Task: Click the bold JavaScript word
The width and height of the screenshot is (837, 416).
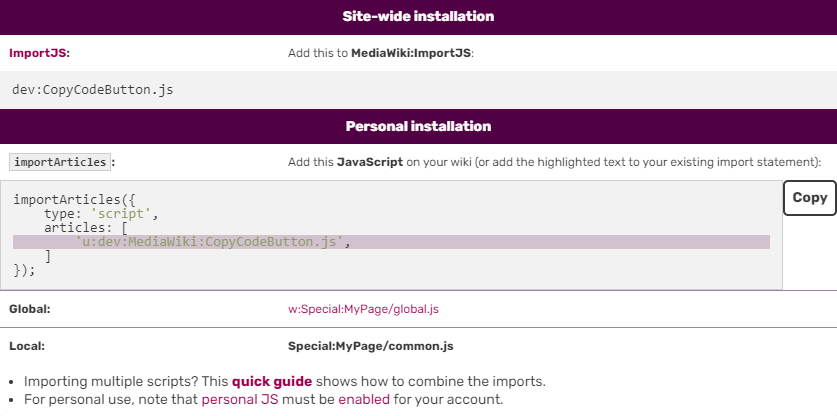Action: [369, 162]
